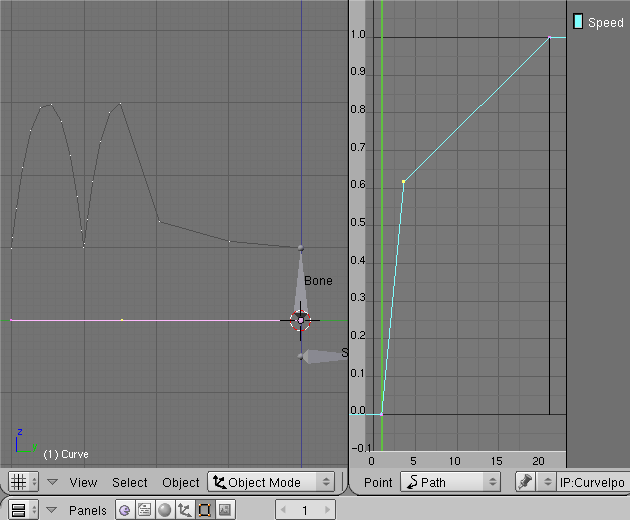Open the Panels menu

click(88, 510)
